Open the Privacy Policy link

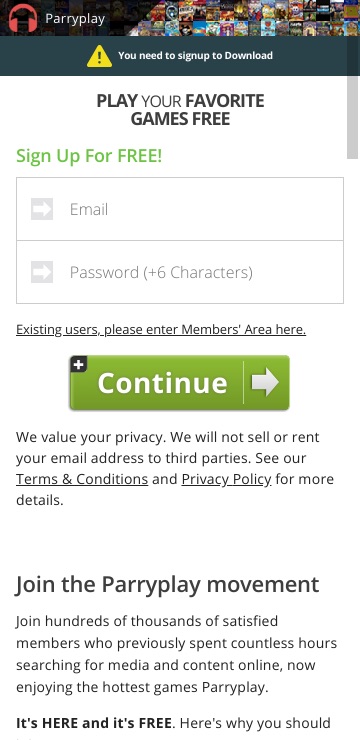coord(226,479)
